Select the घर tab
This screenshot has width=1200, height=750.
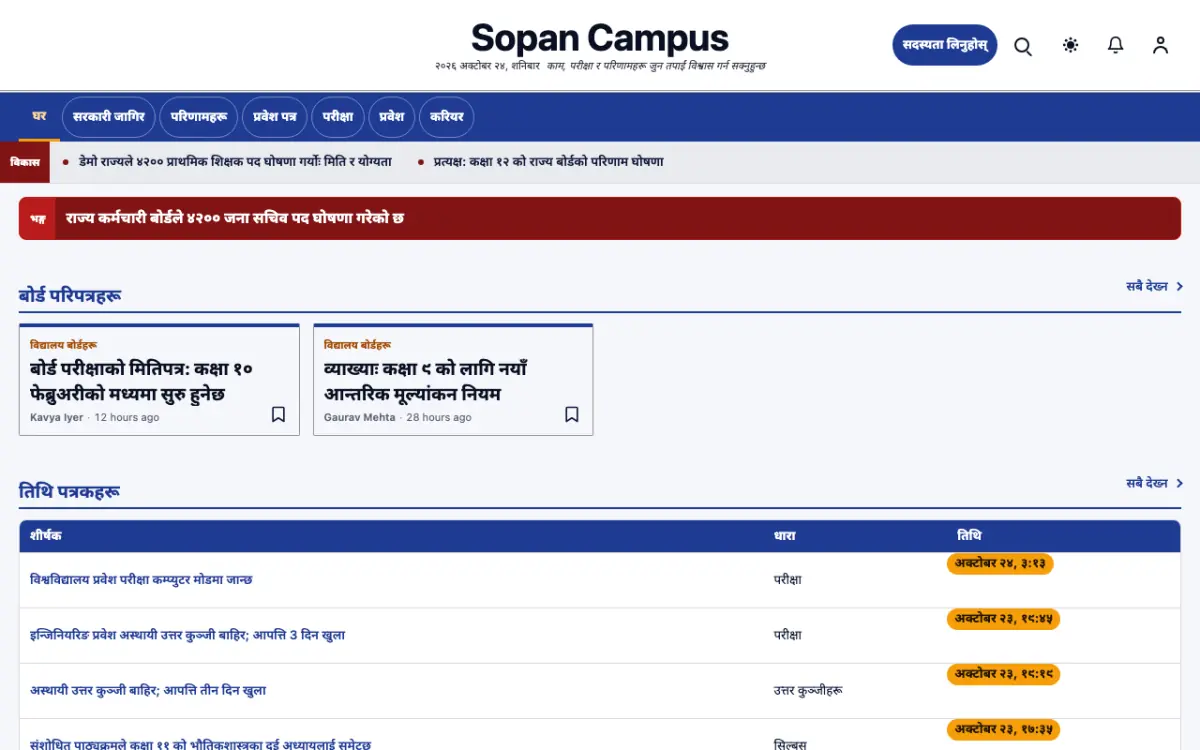click(x=39, y=117)
